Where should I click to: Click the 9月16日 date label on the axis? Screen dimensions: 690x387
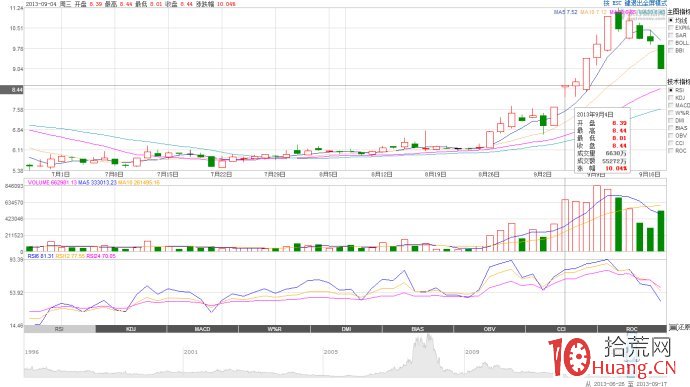tap(650, 174)
